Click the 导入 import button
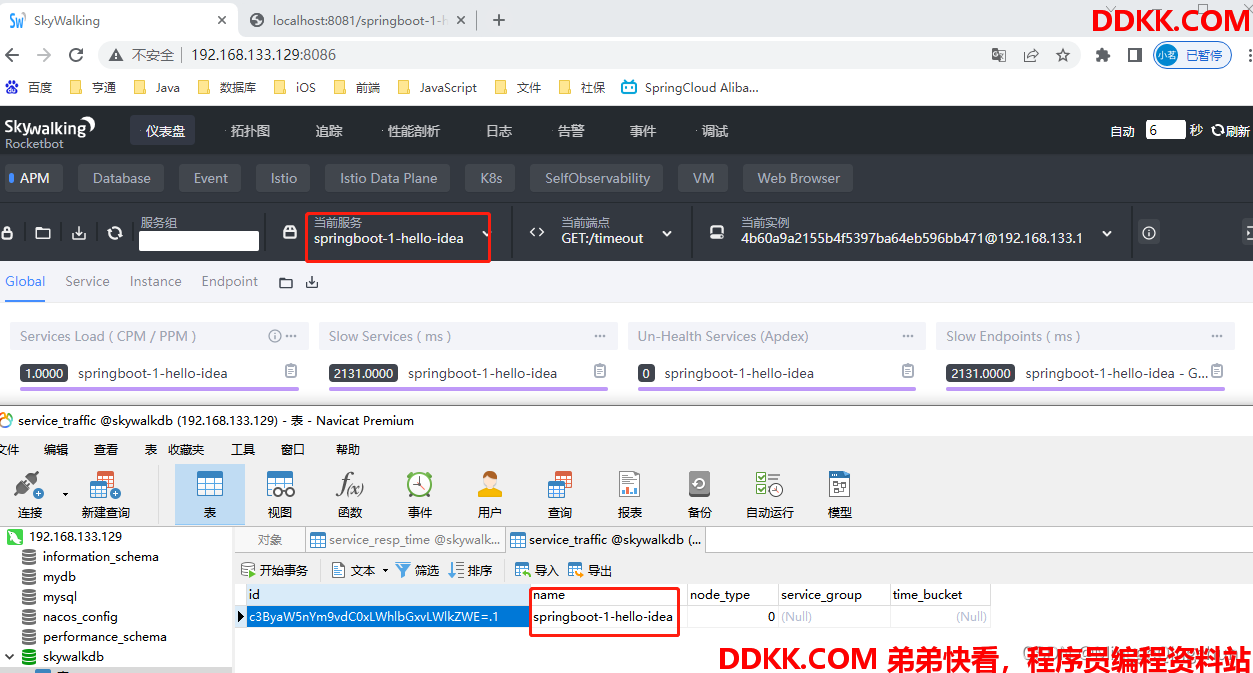 coord(537,570)
